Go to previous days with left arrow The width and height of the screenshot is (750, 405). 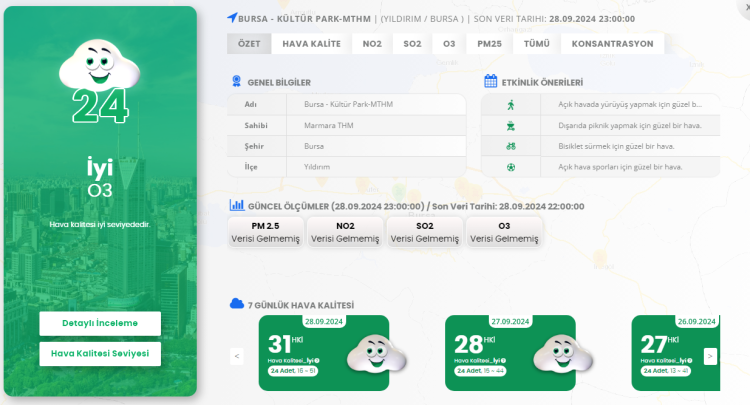coord(237,355)
